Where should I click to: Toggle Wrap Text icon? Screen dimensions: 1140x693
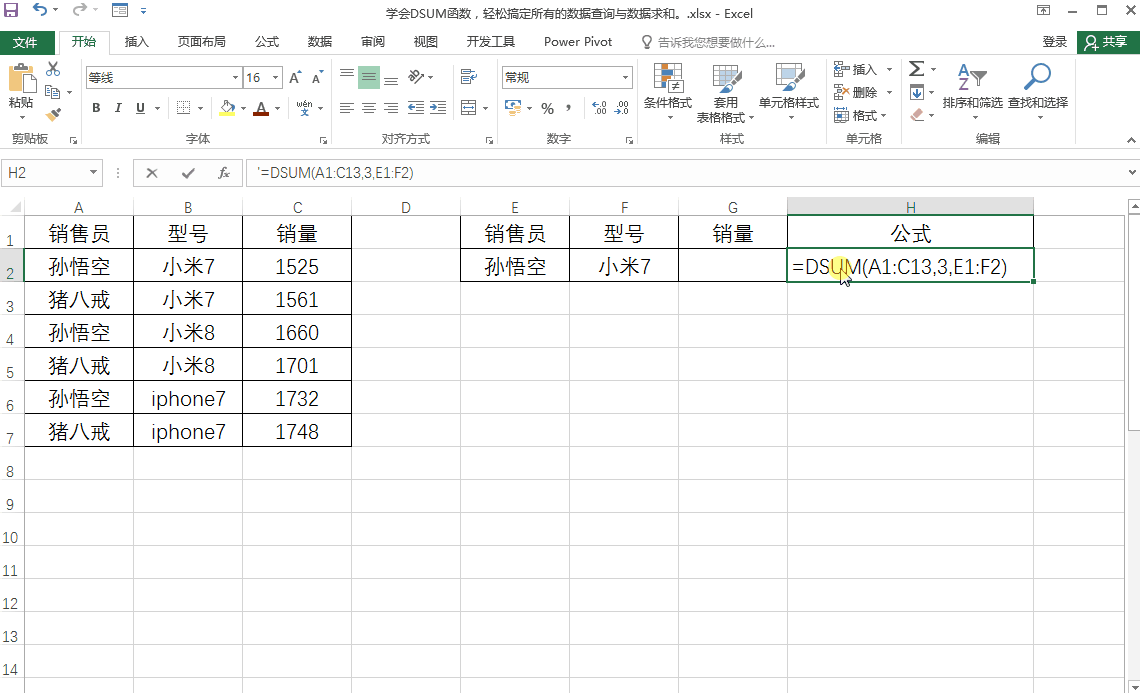[469, 77]
